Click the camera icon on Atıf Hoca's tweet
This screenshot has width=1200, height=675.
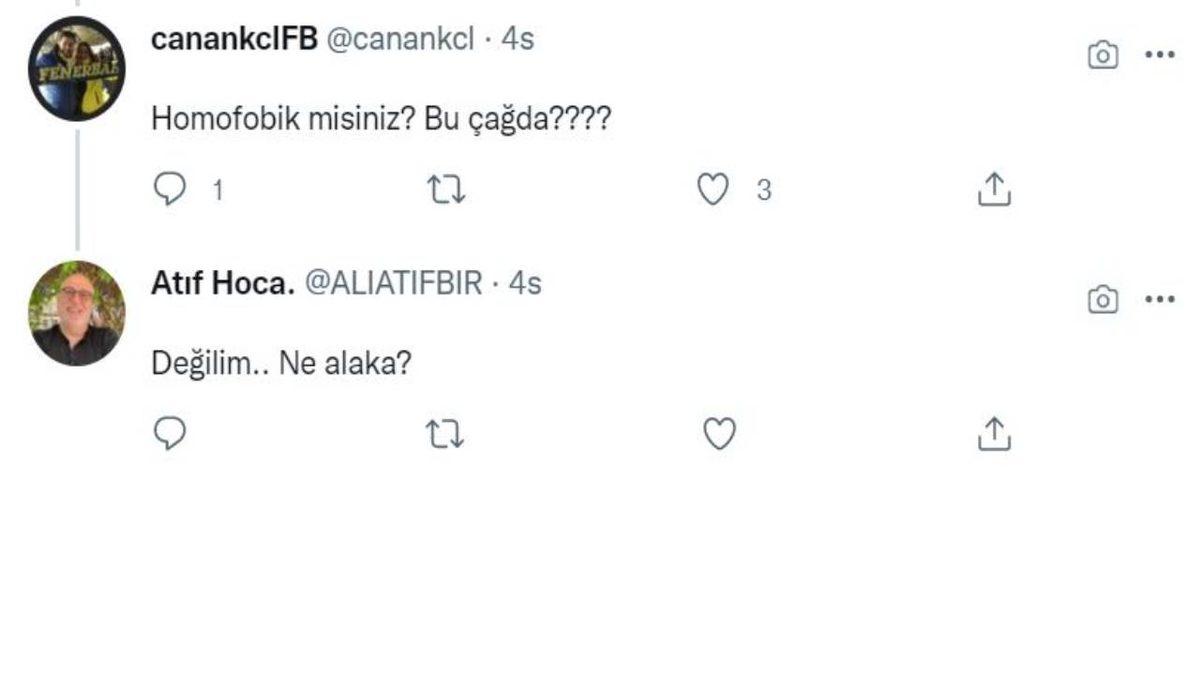point(1101,298)
